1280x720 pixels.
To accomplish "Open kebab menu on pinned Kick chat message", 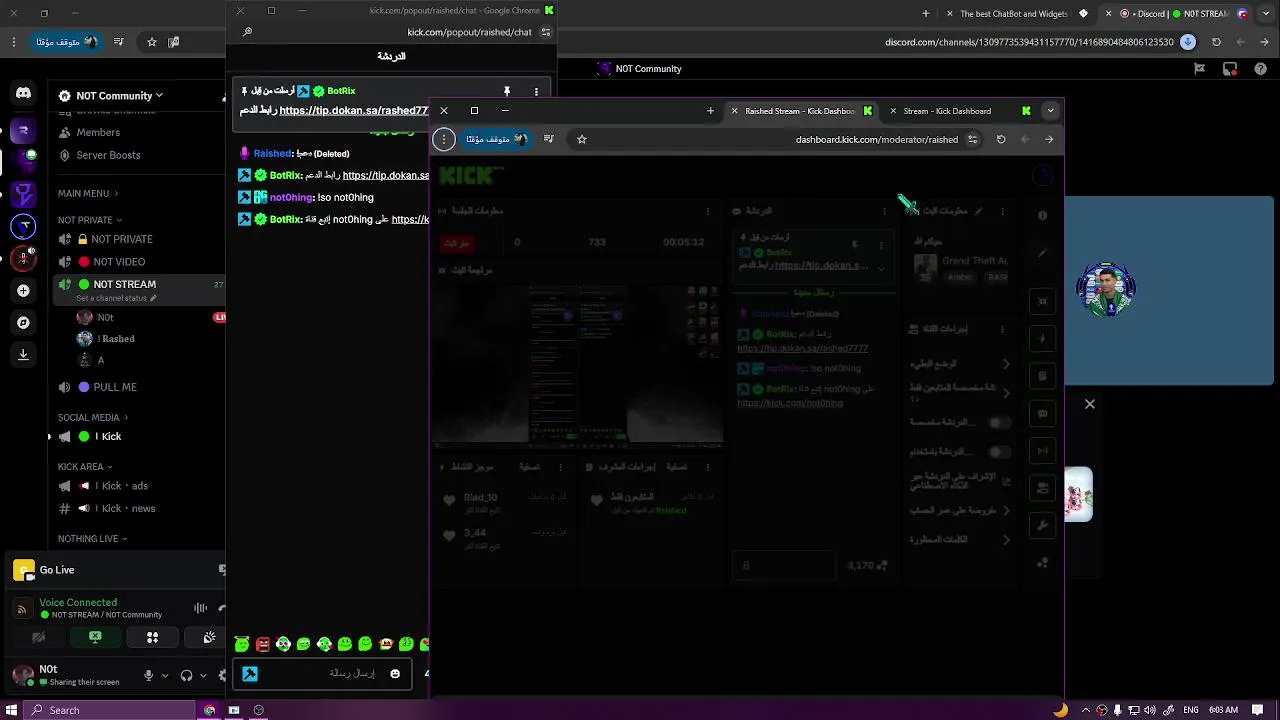I will pyautogui.click(x=536, y=91).
